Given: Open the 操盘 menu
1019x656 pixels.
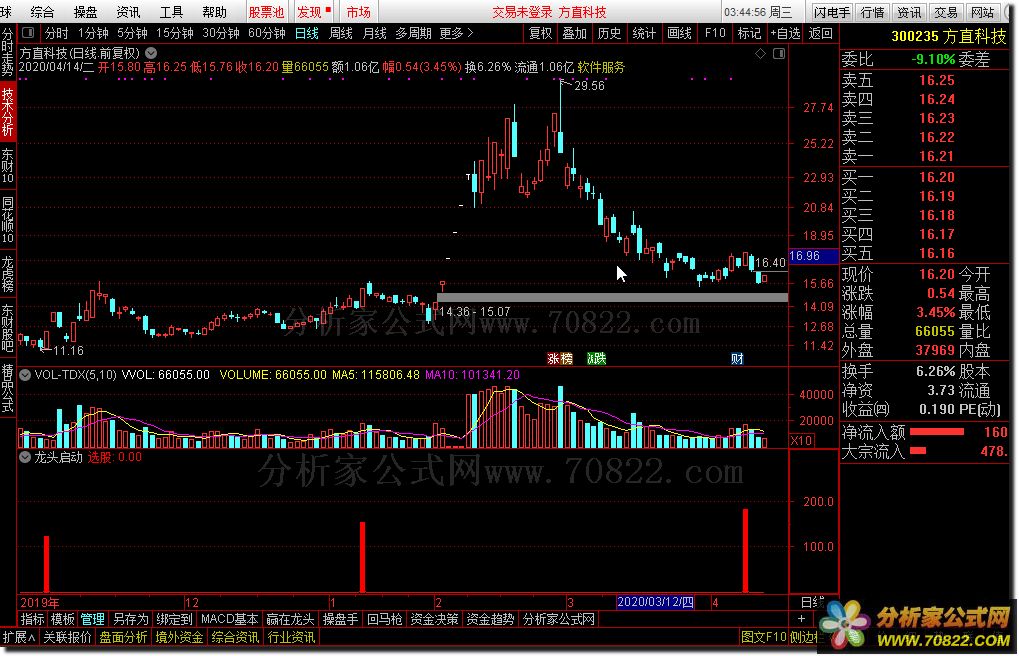Looking at the screenshot, I should click(x=85, y=12).
